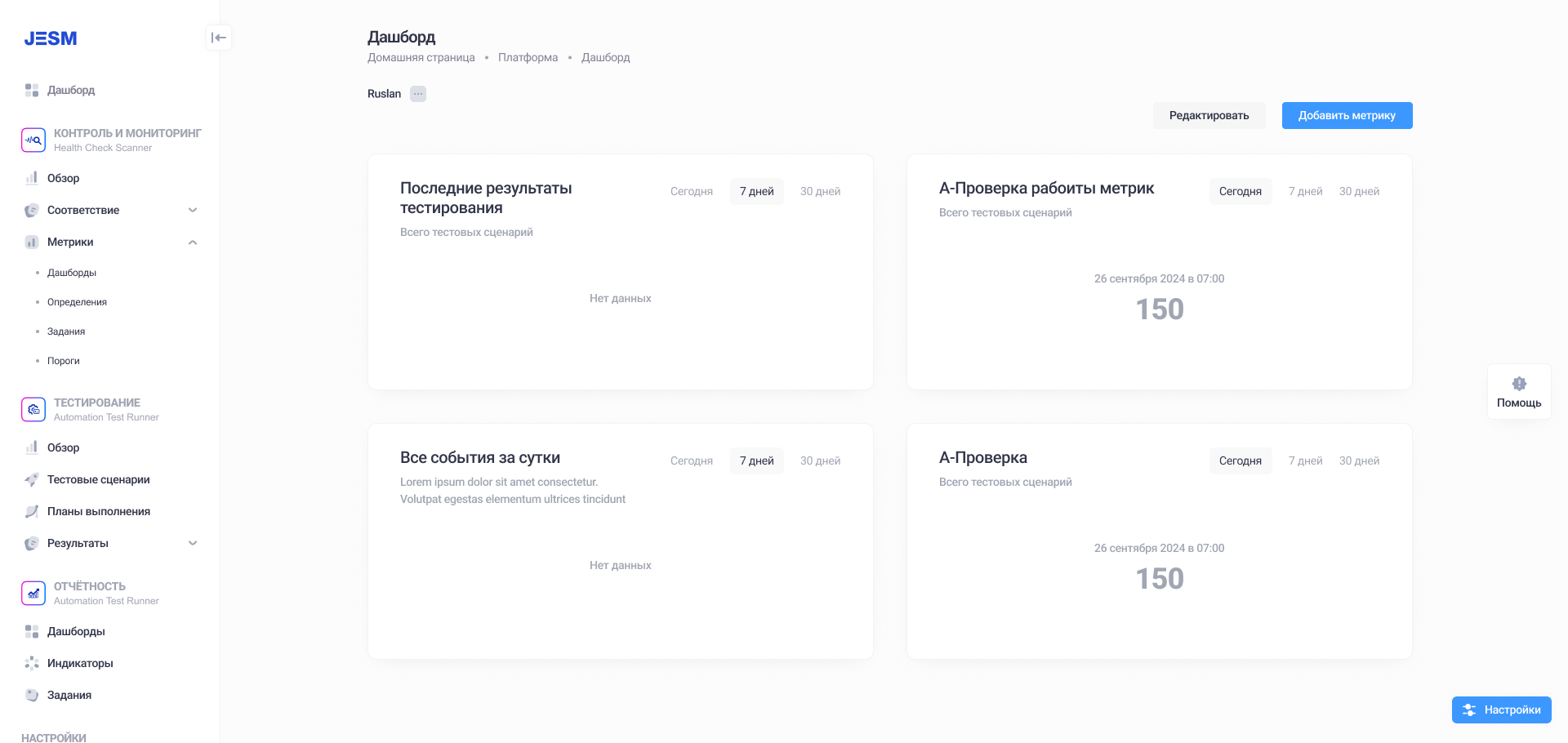Image resolution: width=1568 pixels, height=743 pixels.
Task: Open Задания under Метрики submenu
Action: tap(66, 331)
